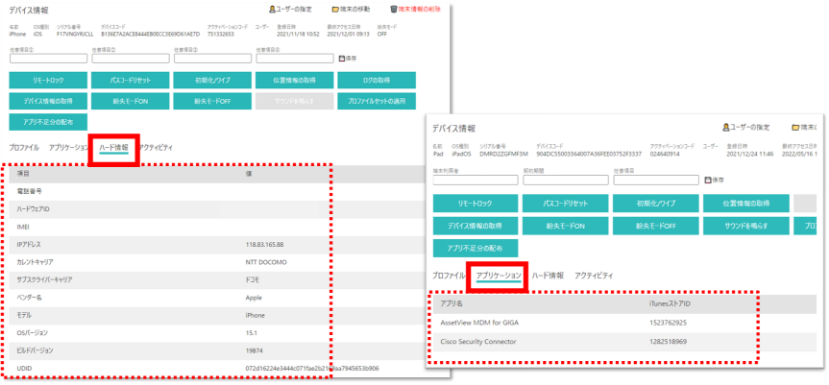The height and width of the screenshot is (385, 829).
Task: Click the サウンドを鳴らす button in right panel
Action: [x=746, y=226]
